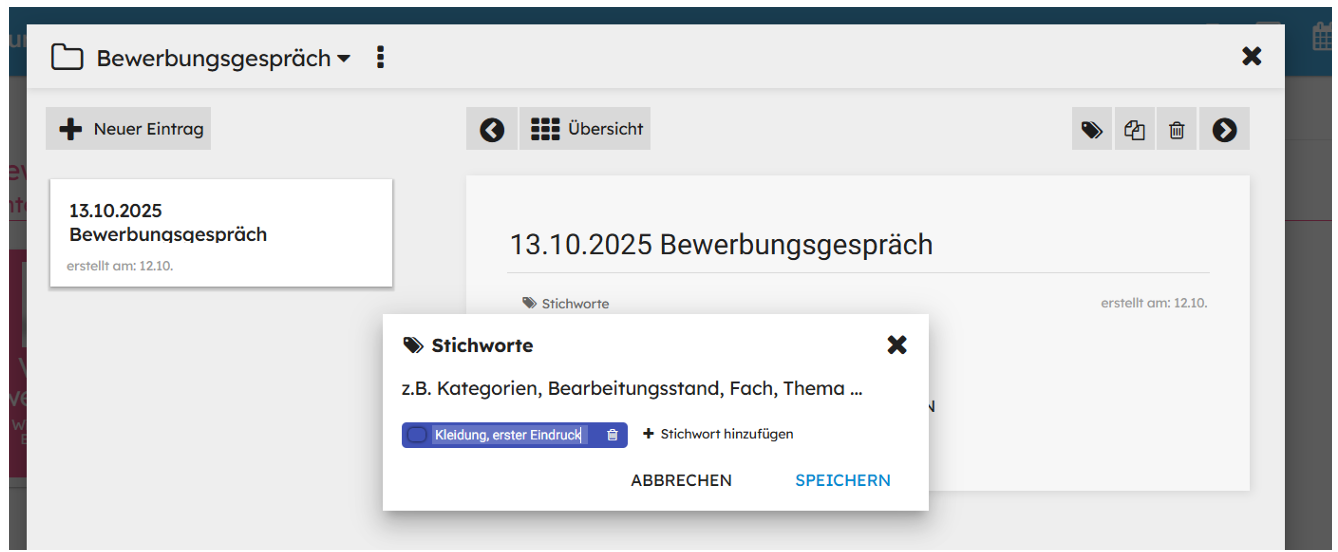The height and width of the screenshot is (552, 1338).
Task: Go to previous entry arrow
Action: [492, 130]
